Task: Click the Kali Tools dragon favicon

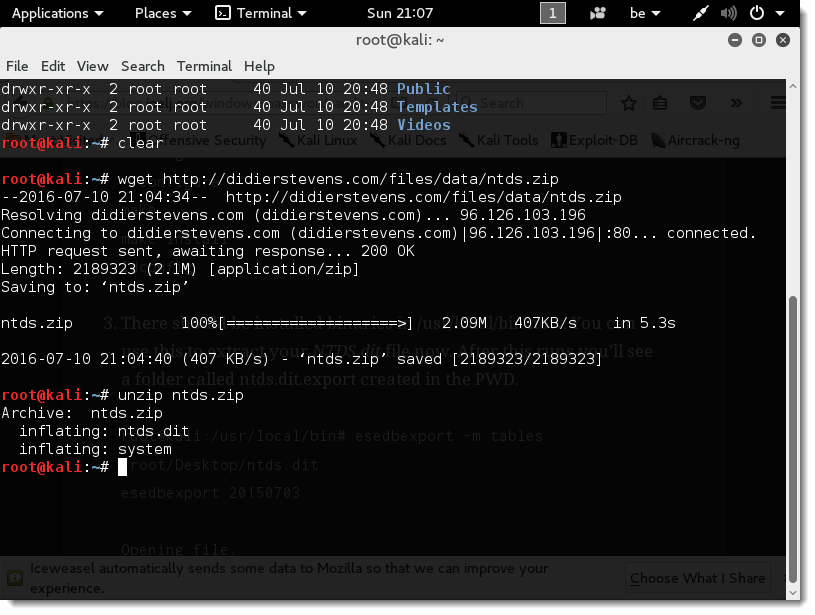Action: (465, 140)
